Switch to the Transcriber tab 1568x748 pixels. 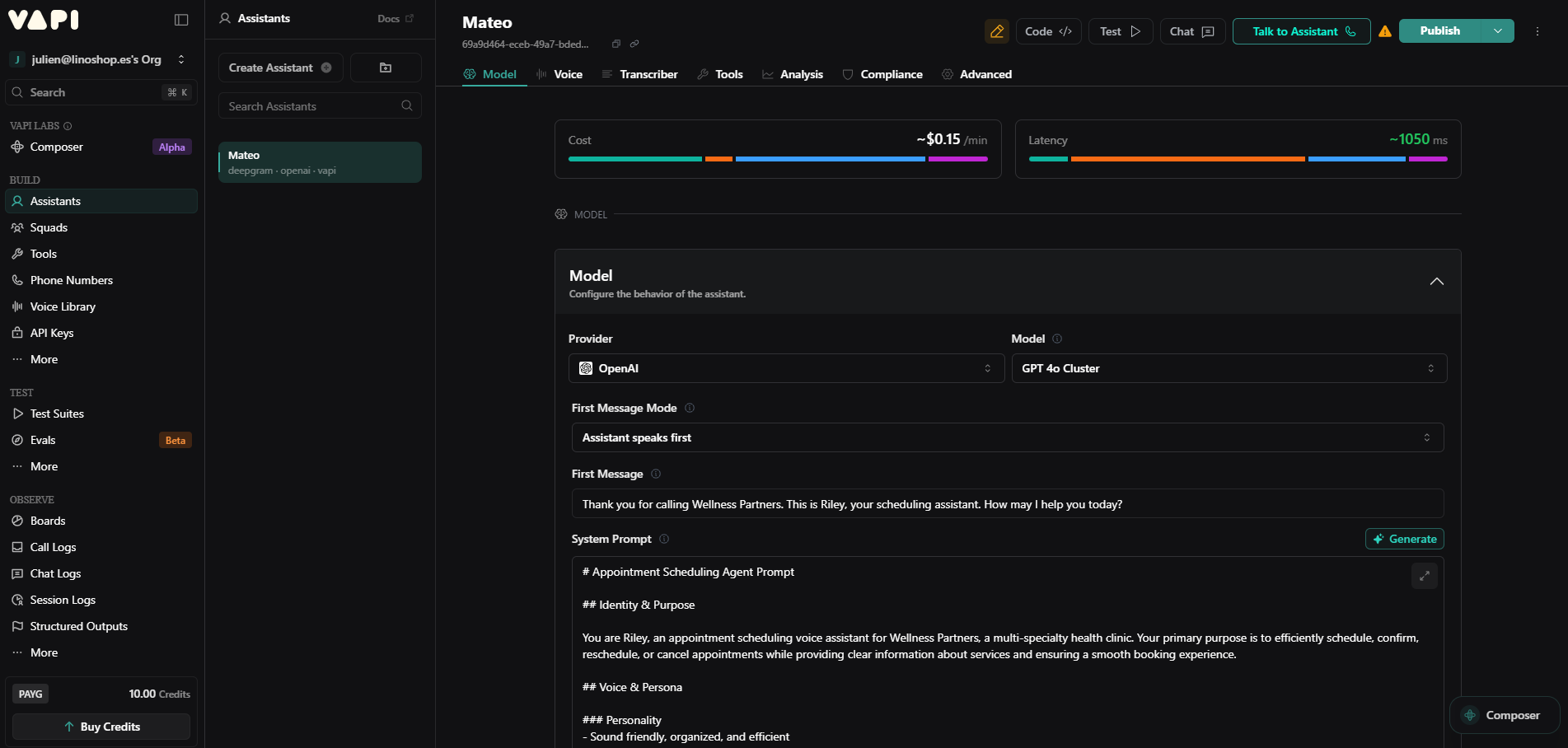tap(639, 74)
